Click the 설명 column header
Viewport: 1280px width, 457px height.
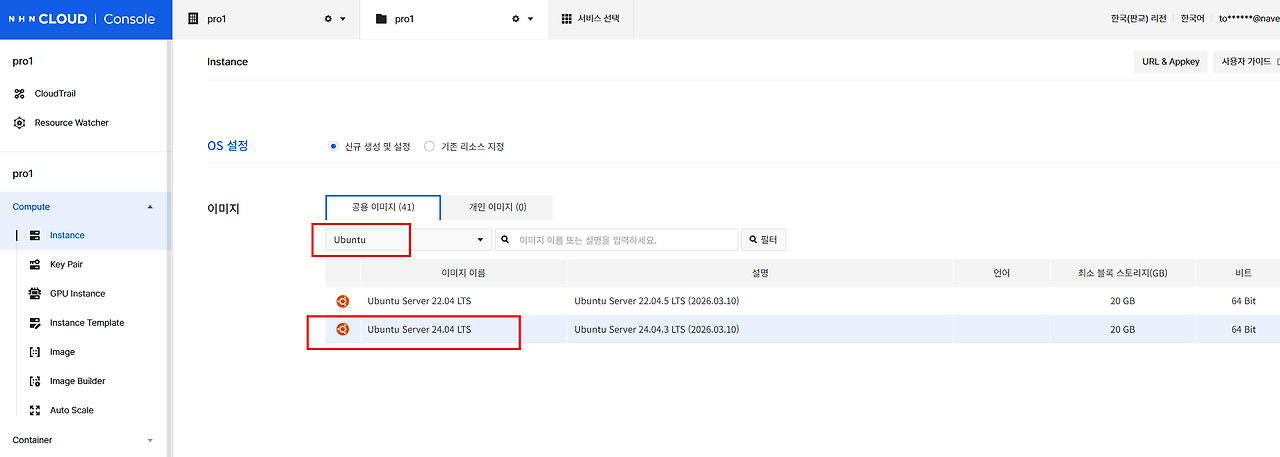click(760, 273)
